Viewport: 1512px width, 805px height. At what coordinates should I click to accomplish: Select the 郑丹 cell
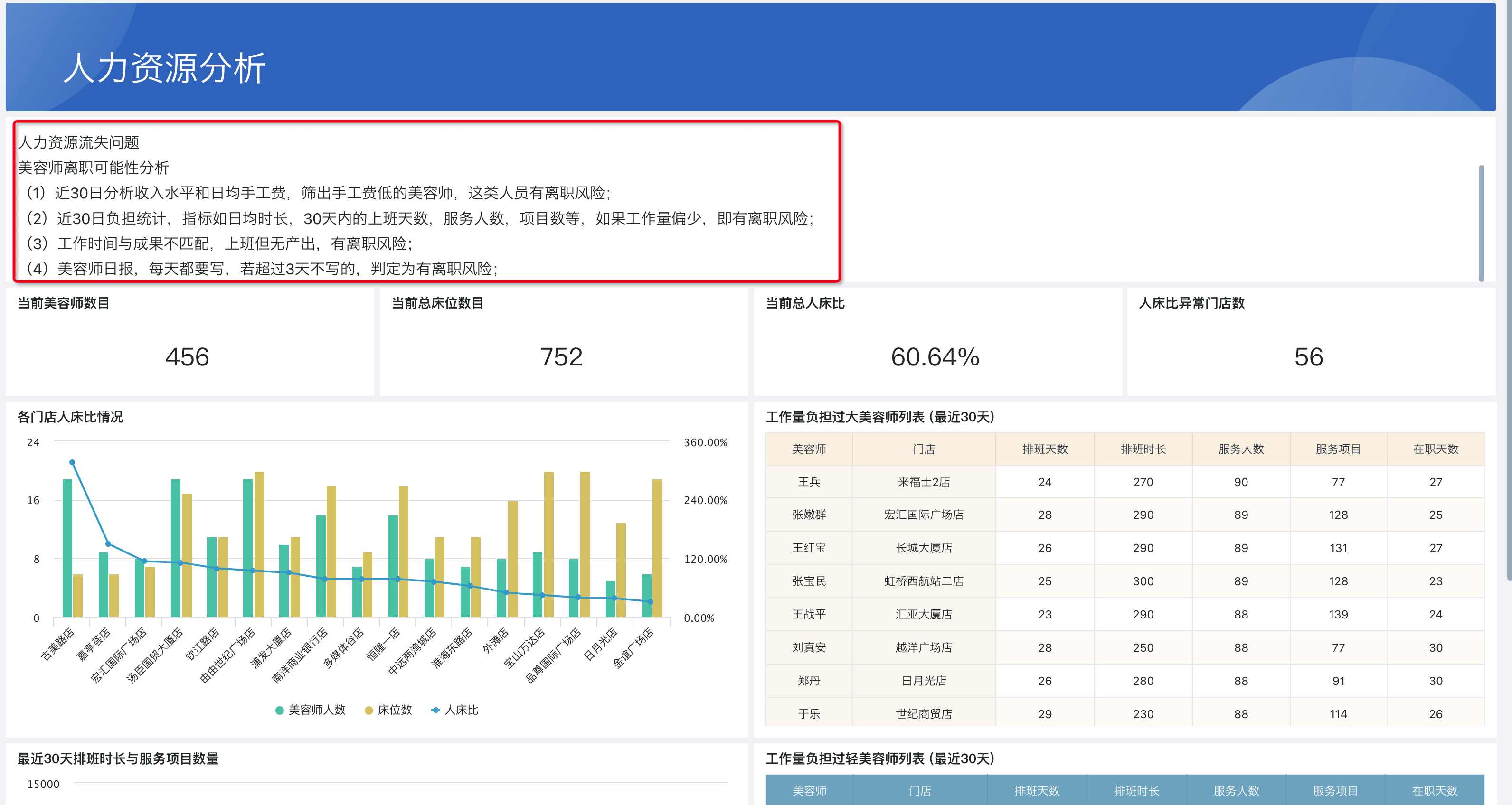[809, 681]
